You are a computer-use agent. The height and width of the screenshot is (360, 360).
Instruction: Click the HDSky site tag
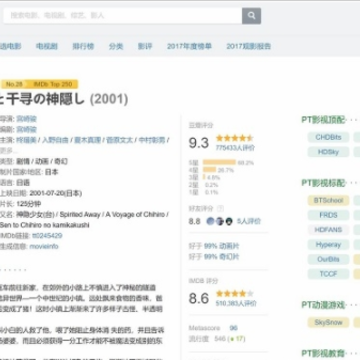click(328, 152)
